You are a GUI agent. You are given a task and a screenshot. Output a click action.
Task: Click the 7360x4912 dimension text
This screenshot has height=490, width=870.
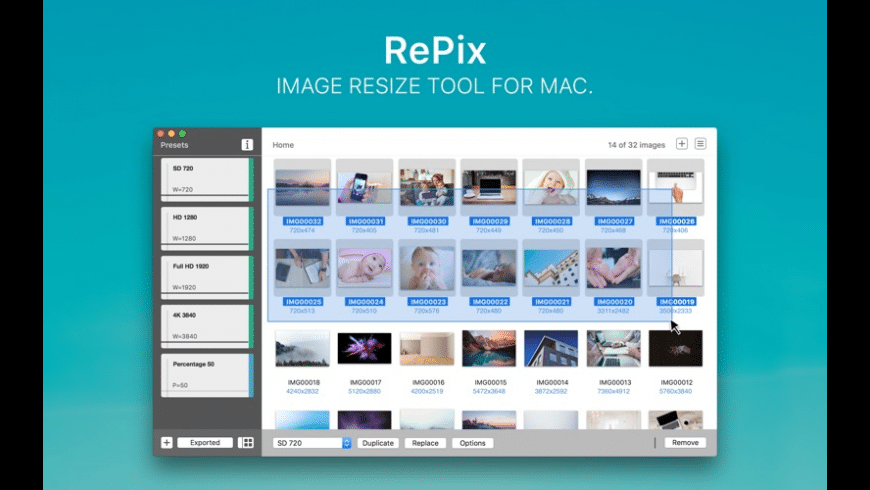click(613, 391)
